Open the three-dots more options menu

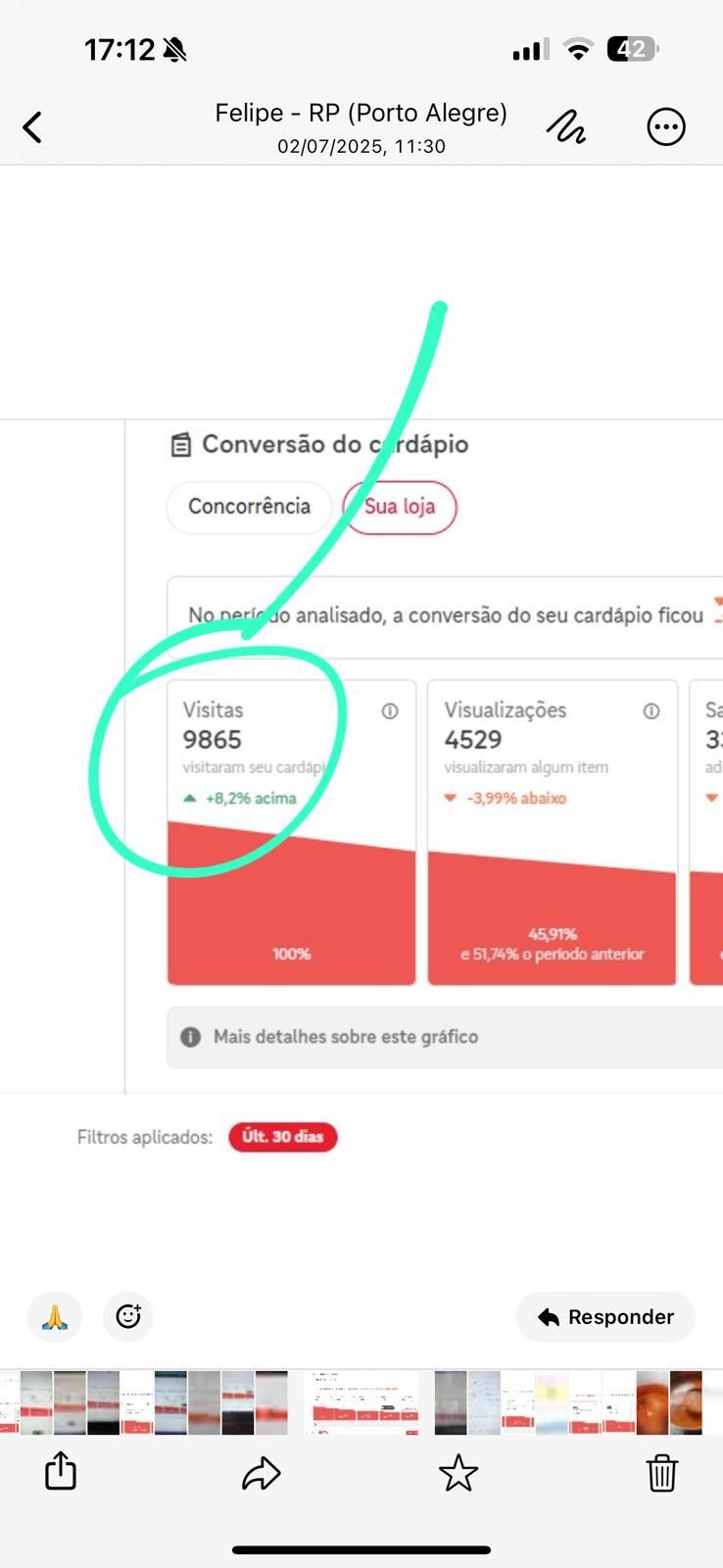coord(666,127)
